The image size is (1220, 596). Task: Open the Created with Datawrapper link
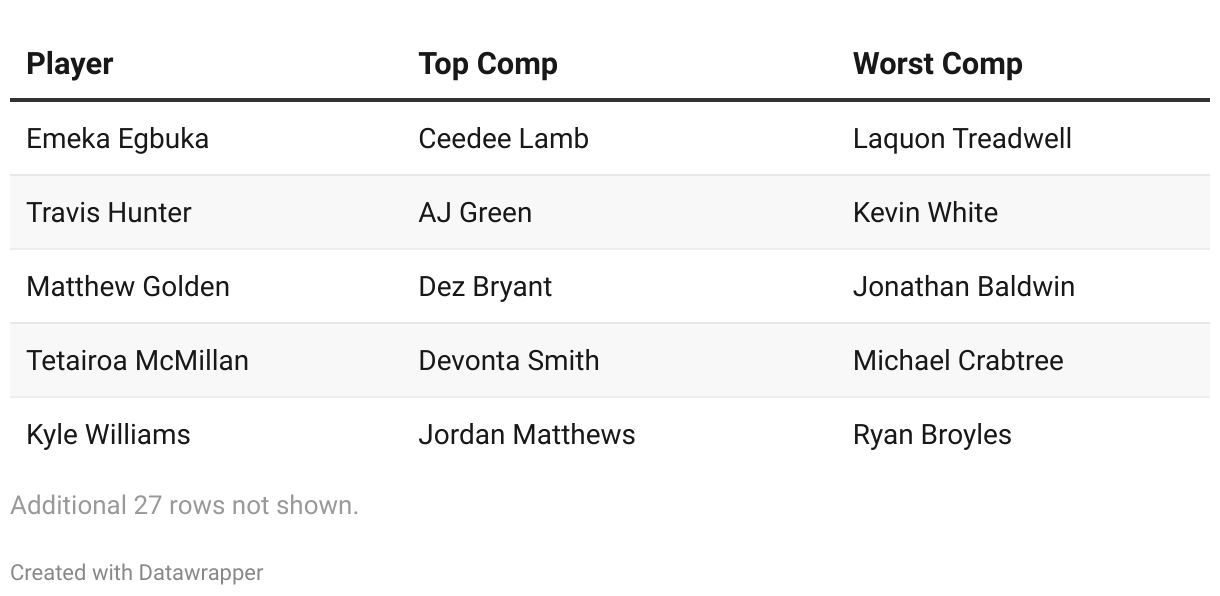pyautogui.click(x=137, y=573)
